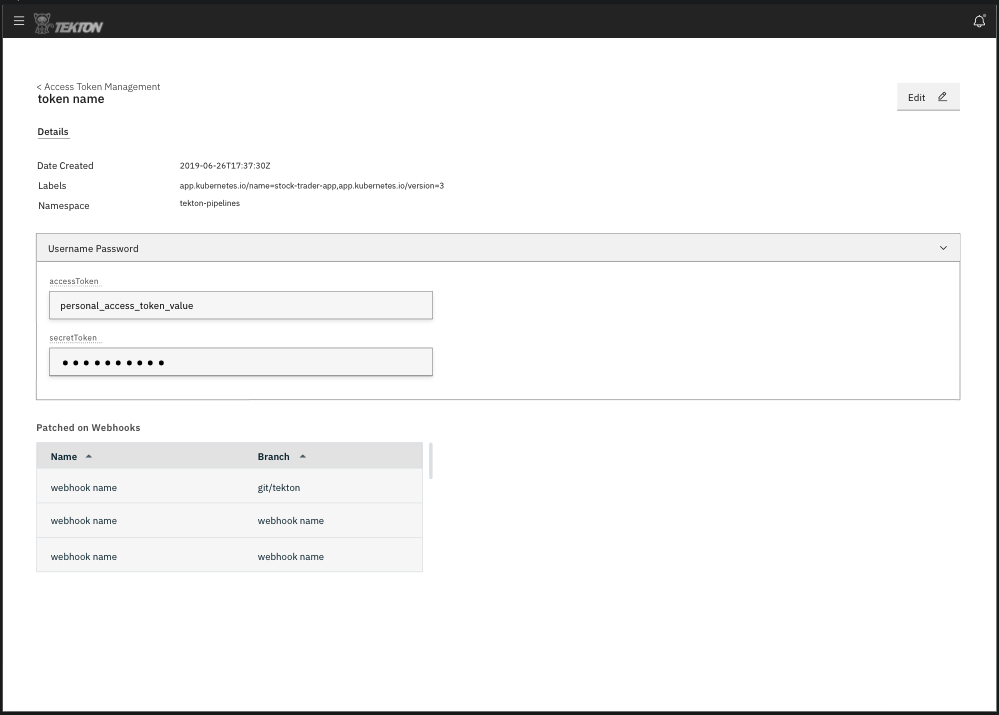
Task: Sort the table using the Name column arrow
Action: (x=88, y=456)
